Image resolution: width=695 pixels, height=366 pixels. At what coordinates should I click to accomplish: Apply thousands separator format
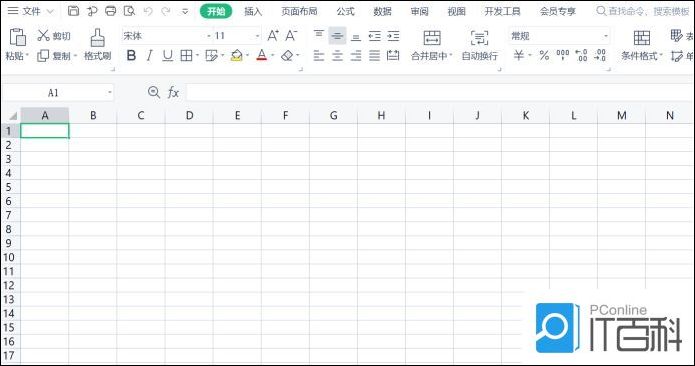tap(563, 55)
